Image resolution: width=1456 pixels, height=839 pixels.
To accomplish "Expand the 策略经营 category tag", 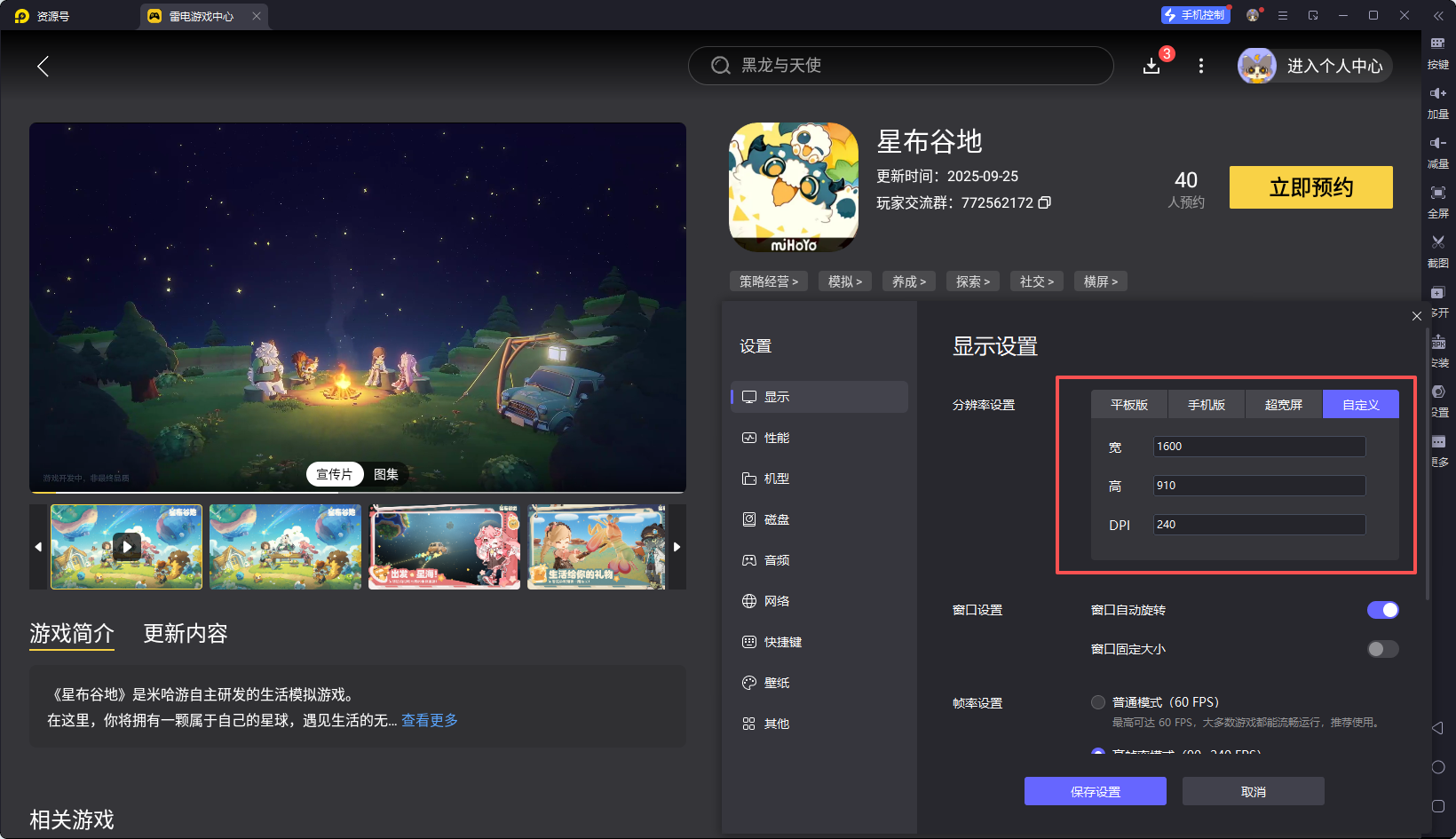I will (768, 281).
